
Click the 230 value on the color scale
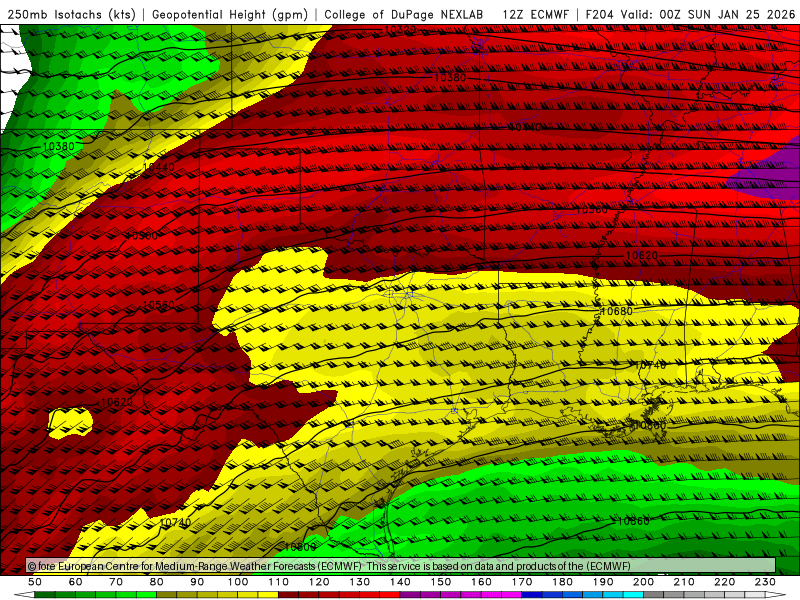pos(765,582)
